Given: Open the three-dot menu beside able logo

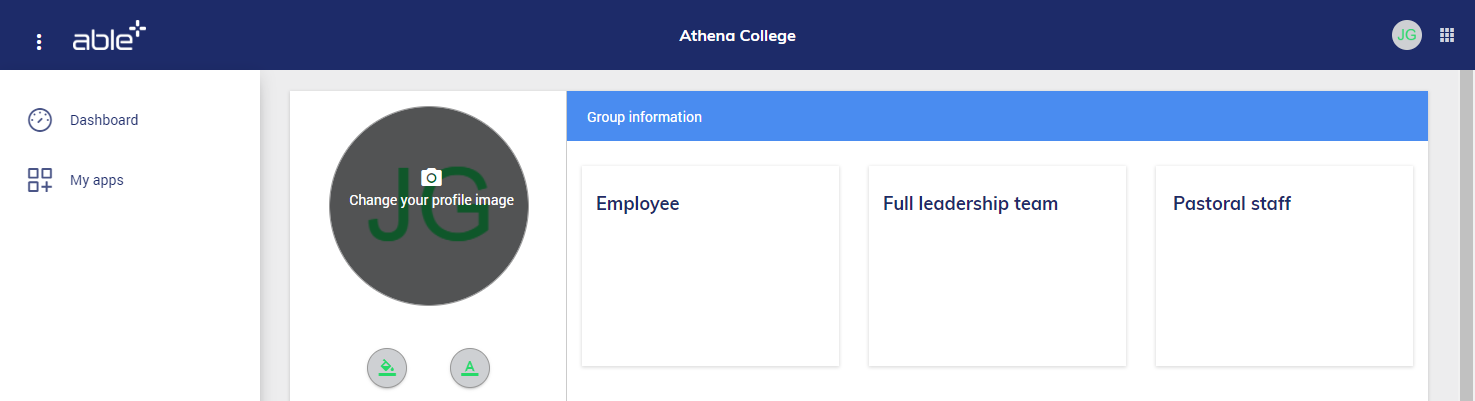Looking at the screenshot, I should (x=39, y=41).
